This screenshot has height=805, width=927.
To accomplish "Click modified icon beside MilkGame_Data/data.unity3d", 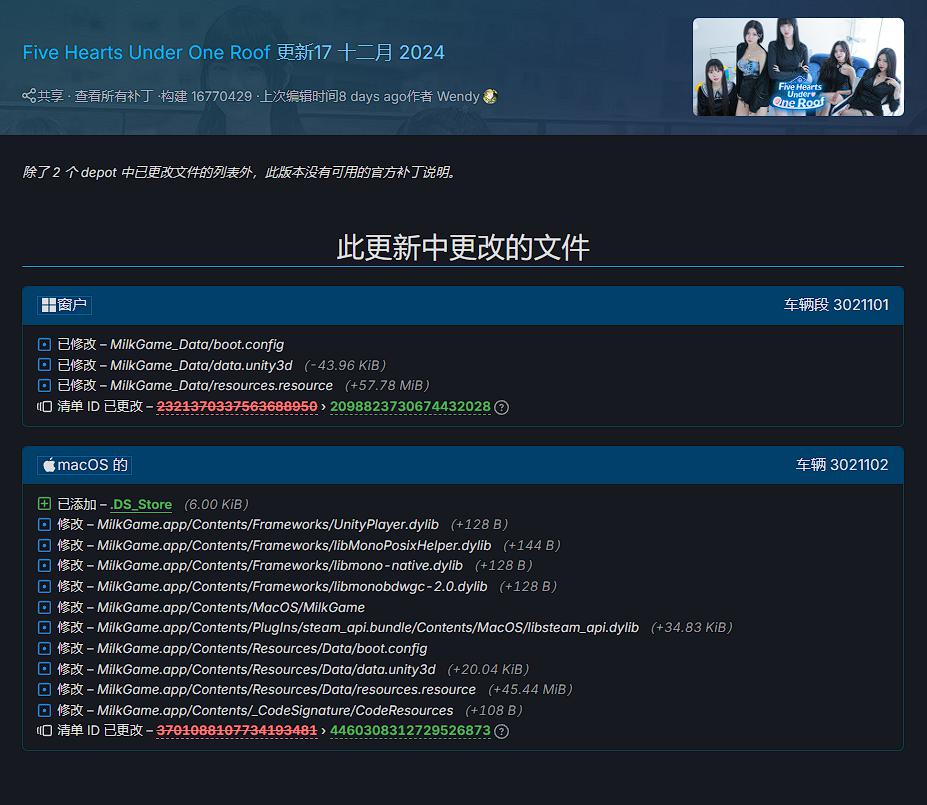I will [x=44, y=365].
